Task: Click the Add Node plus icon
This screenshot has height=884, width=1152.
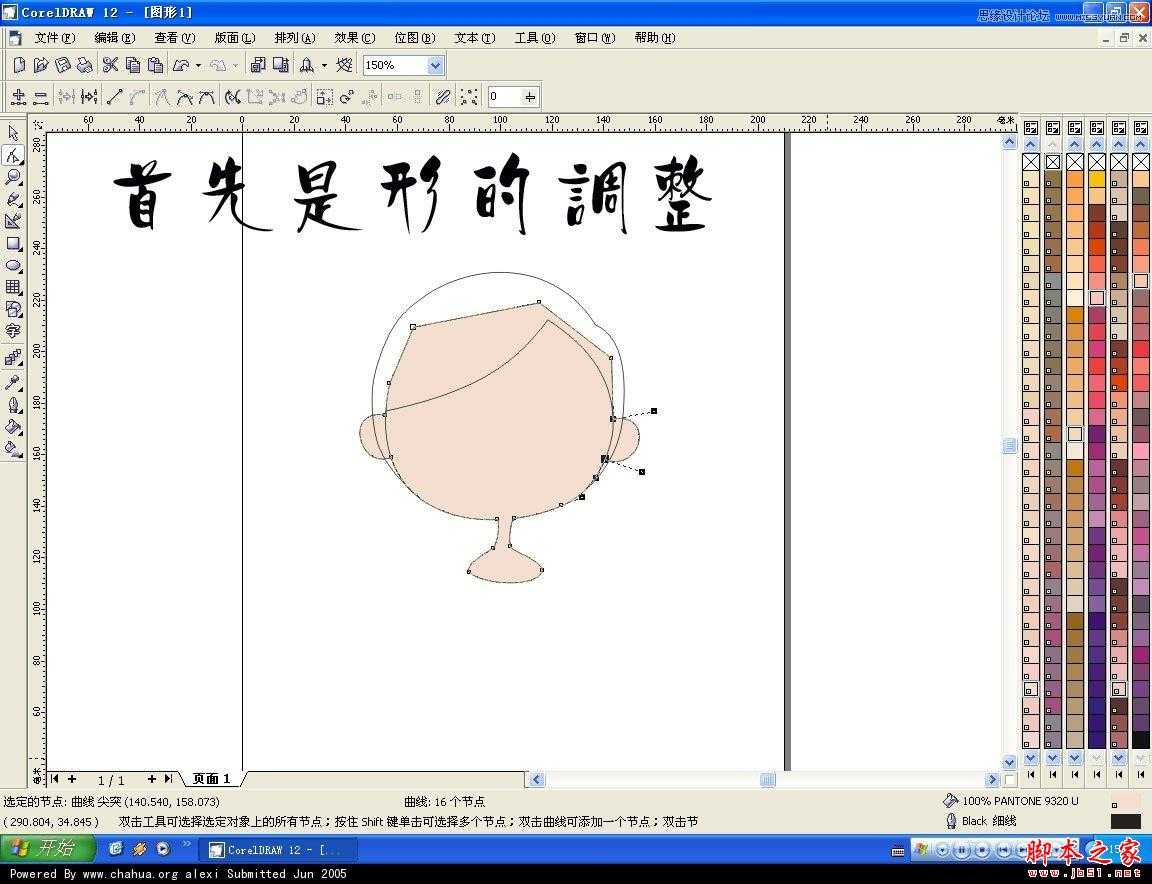Action: click(x=19, y=97)
